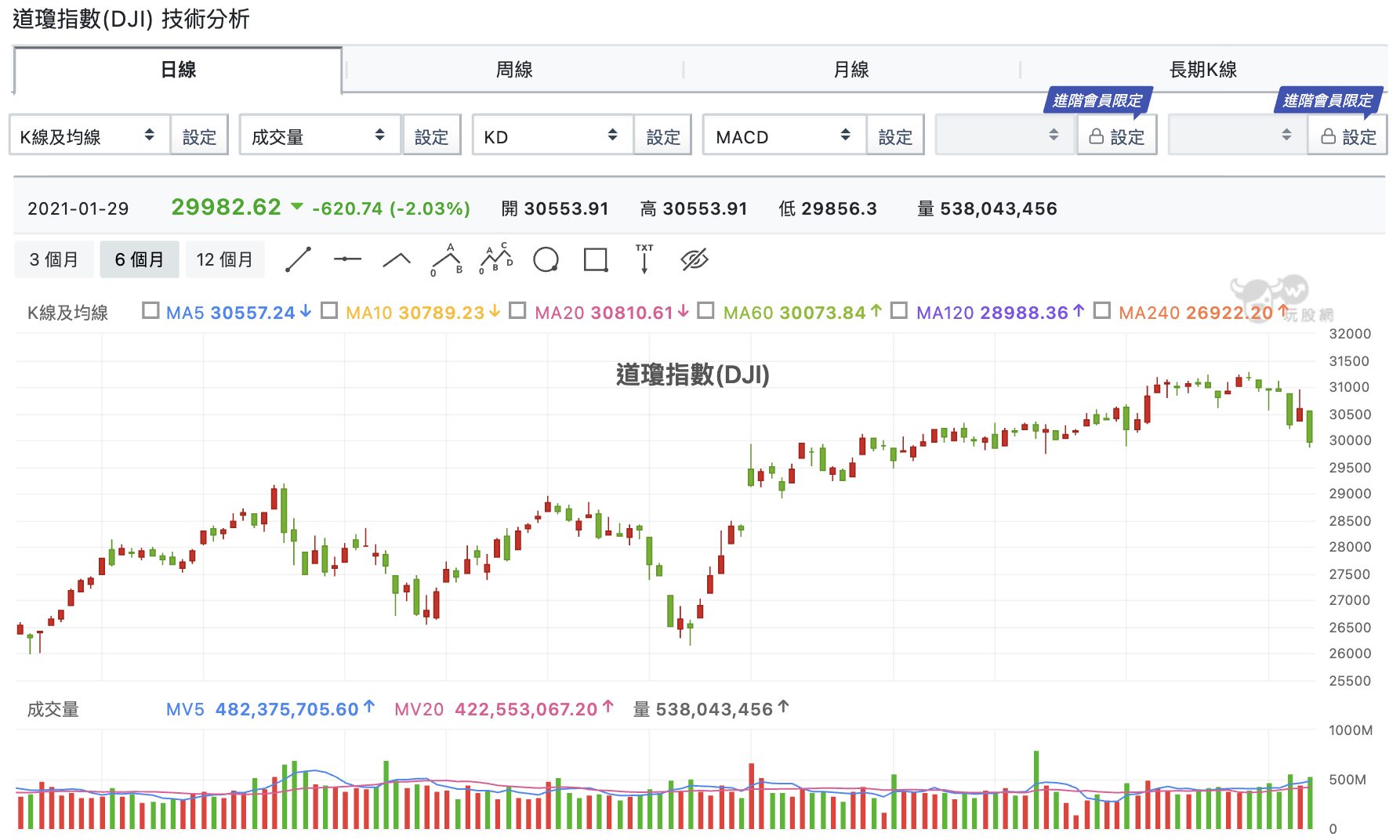Open the KD indicator dropdown
Screen dimensions: 1400x840
(x=552, y=136)
